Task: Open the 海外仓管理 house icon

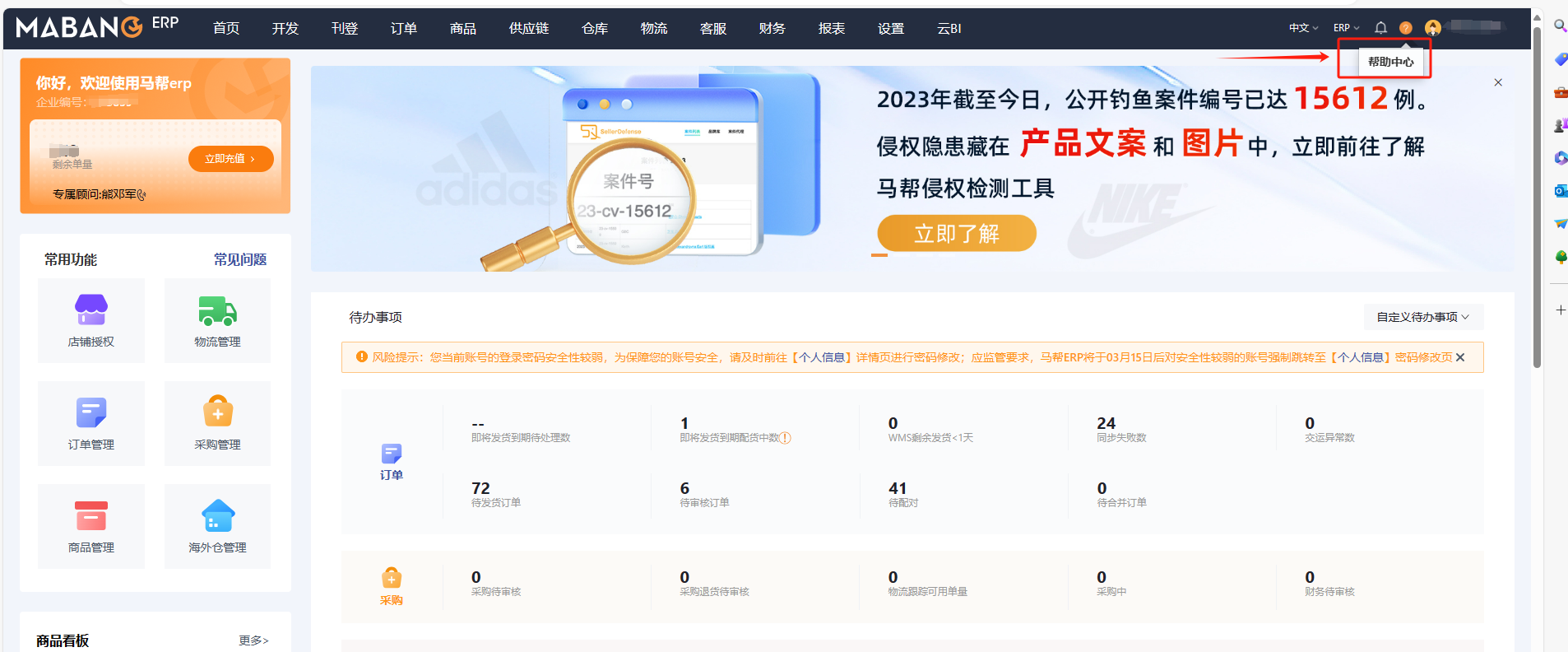Action: pos(218,515)
